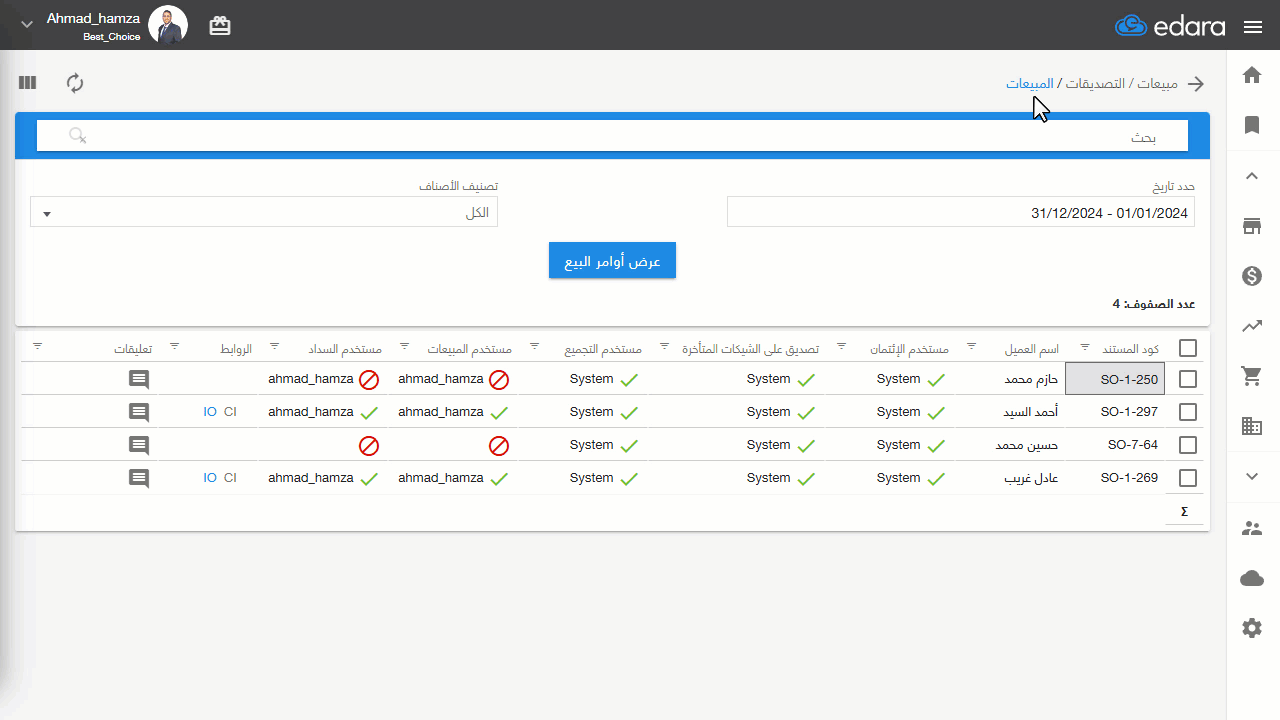This screenshot has height=720, width=1280.
Task: Check the box for row SO-1-297
Action: (1188, 412)
